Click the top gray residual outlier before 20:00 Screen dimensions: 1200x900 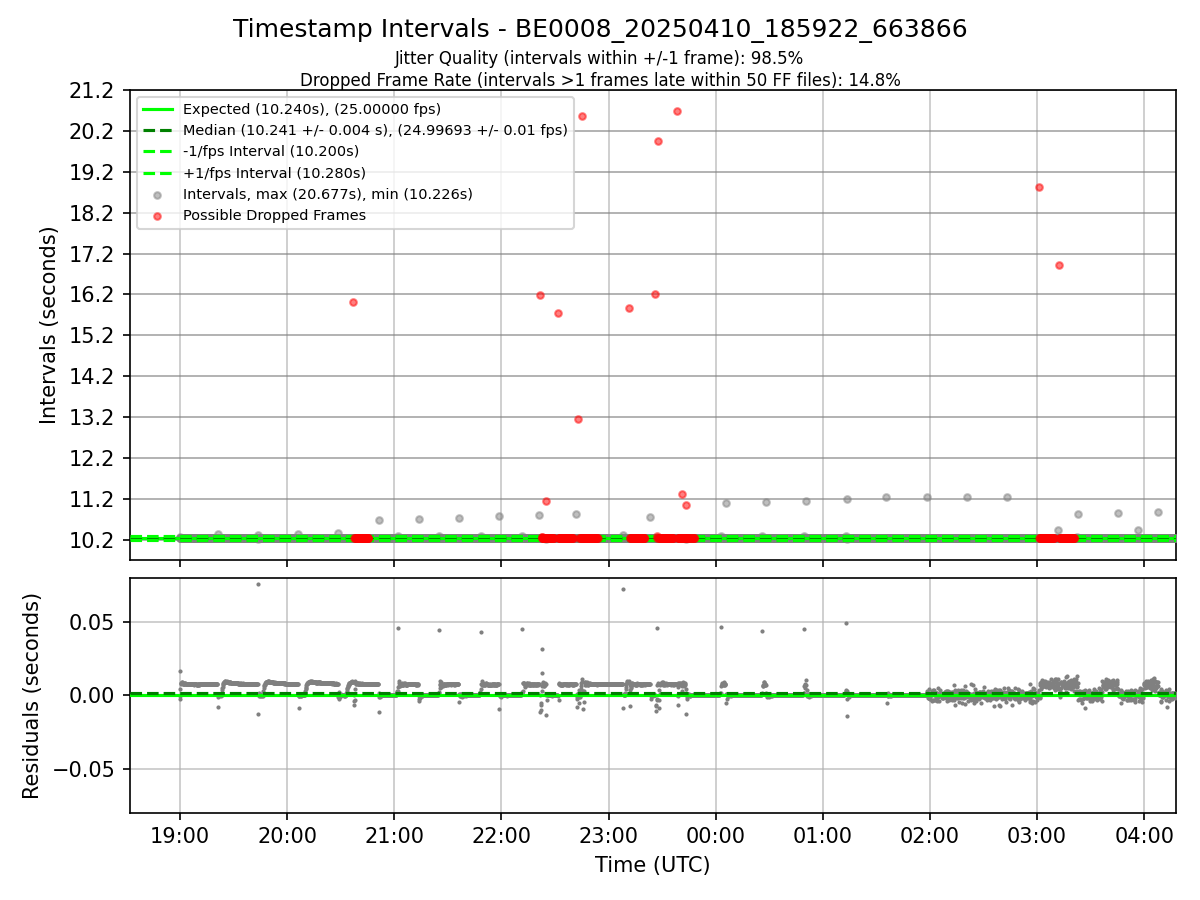(258, 584)
